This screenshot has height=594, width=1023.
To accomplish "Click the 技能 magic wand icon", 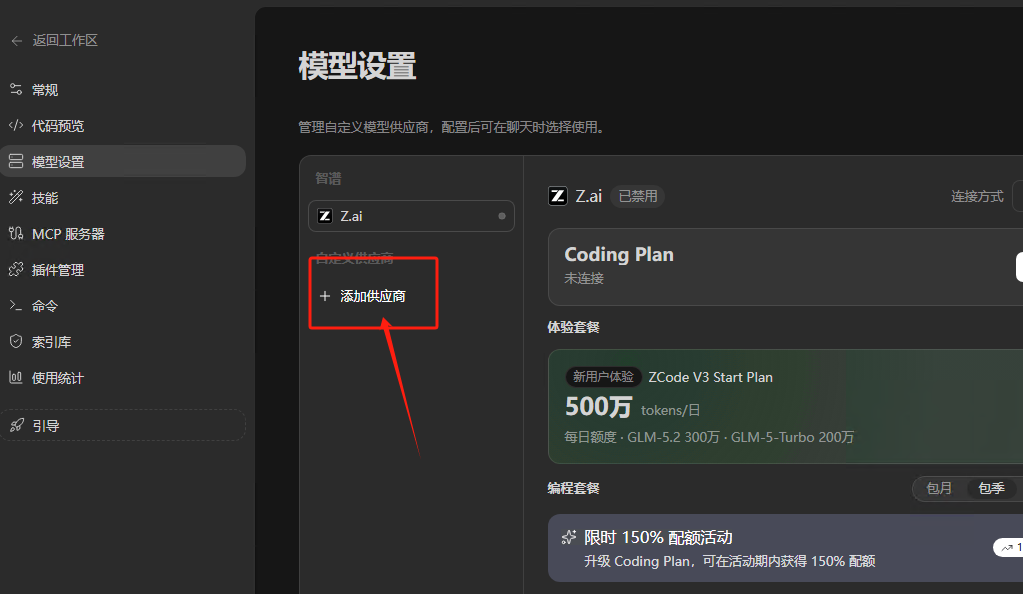I will (x=16, y=197).
